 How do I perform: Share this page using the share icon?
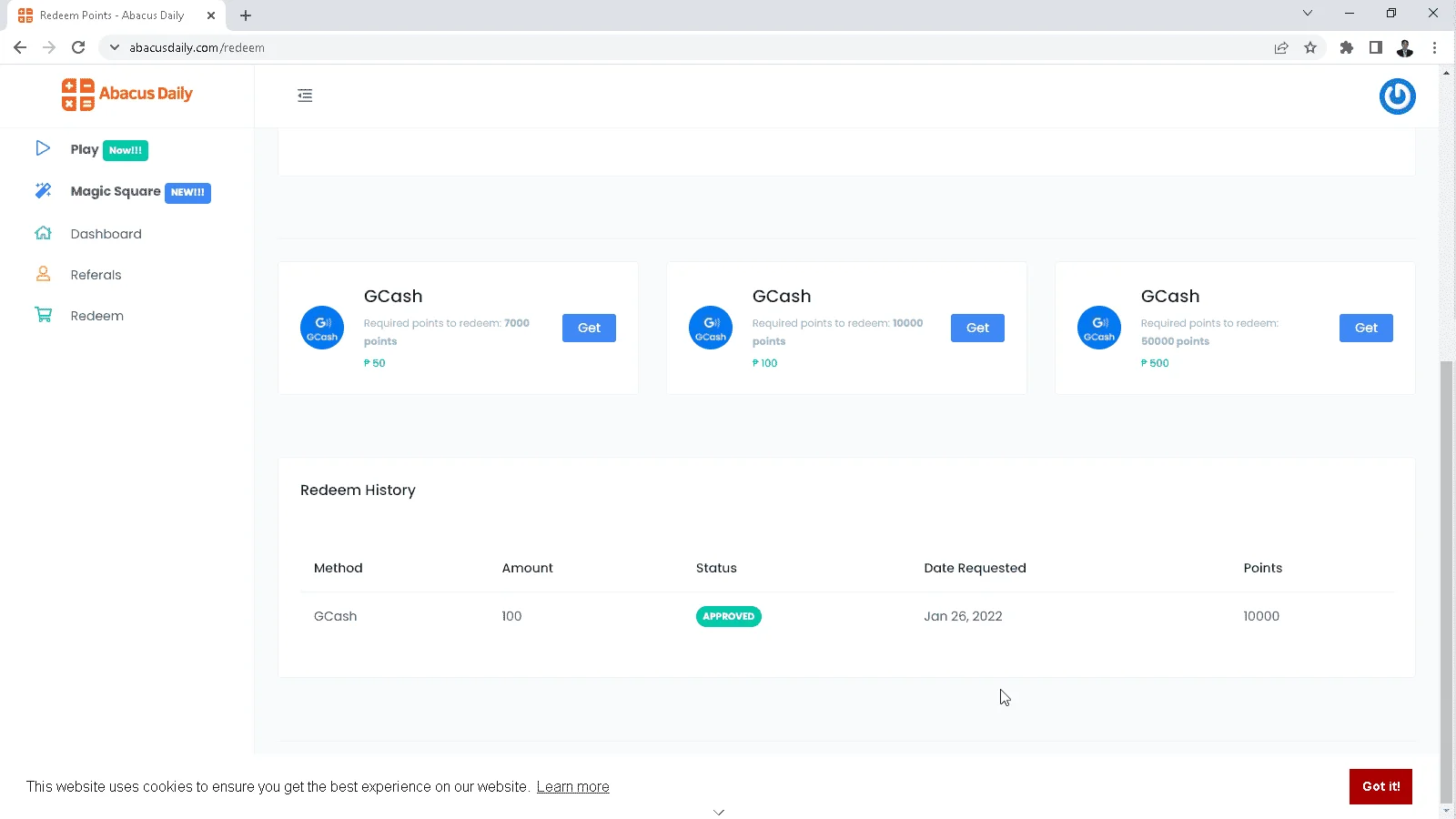1281,47
